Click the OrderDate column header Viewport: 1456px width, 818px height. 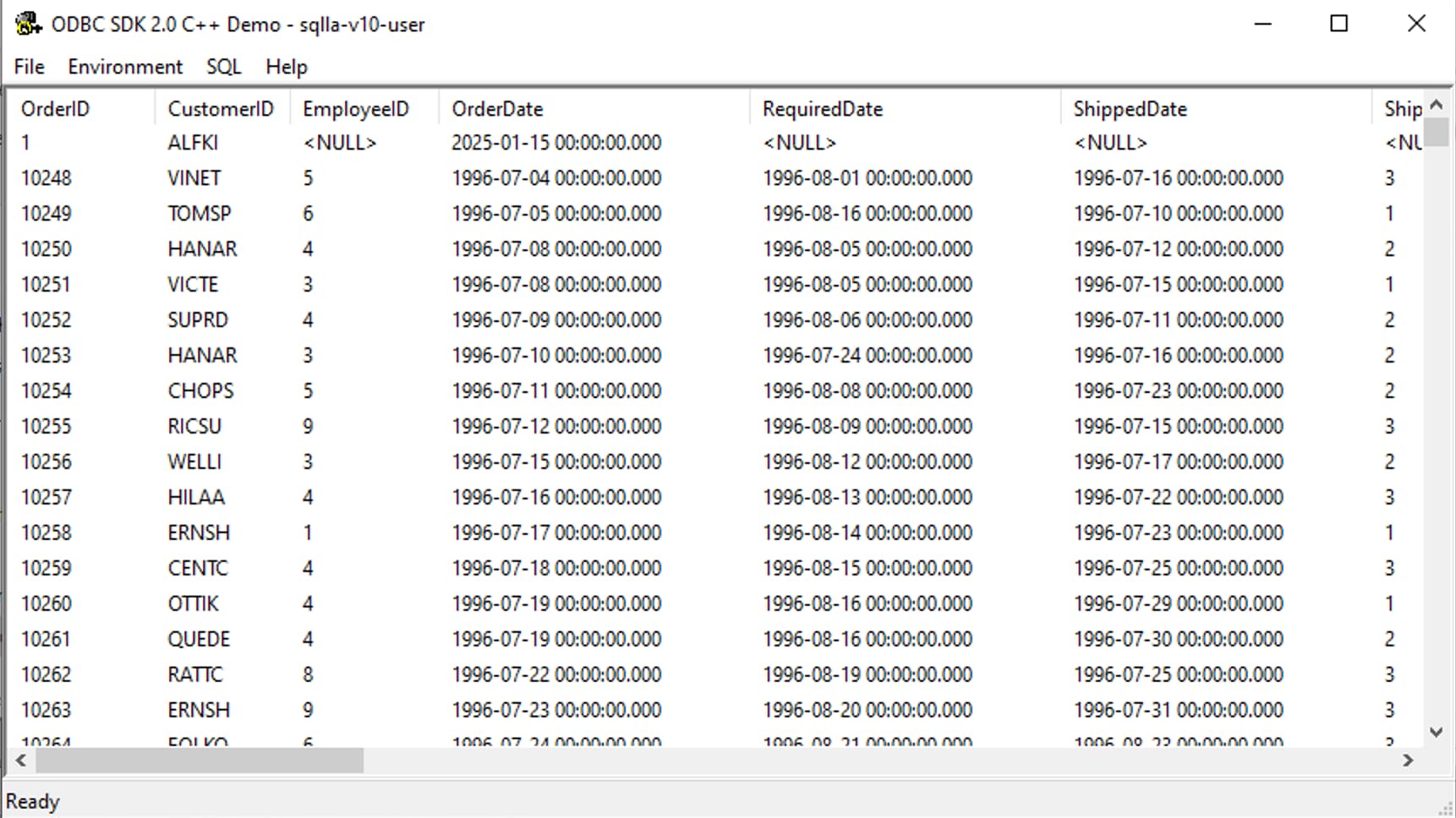point(497,108)
